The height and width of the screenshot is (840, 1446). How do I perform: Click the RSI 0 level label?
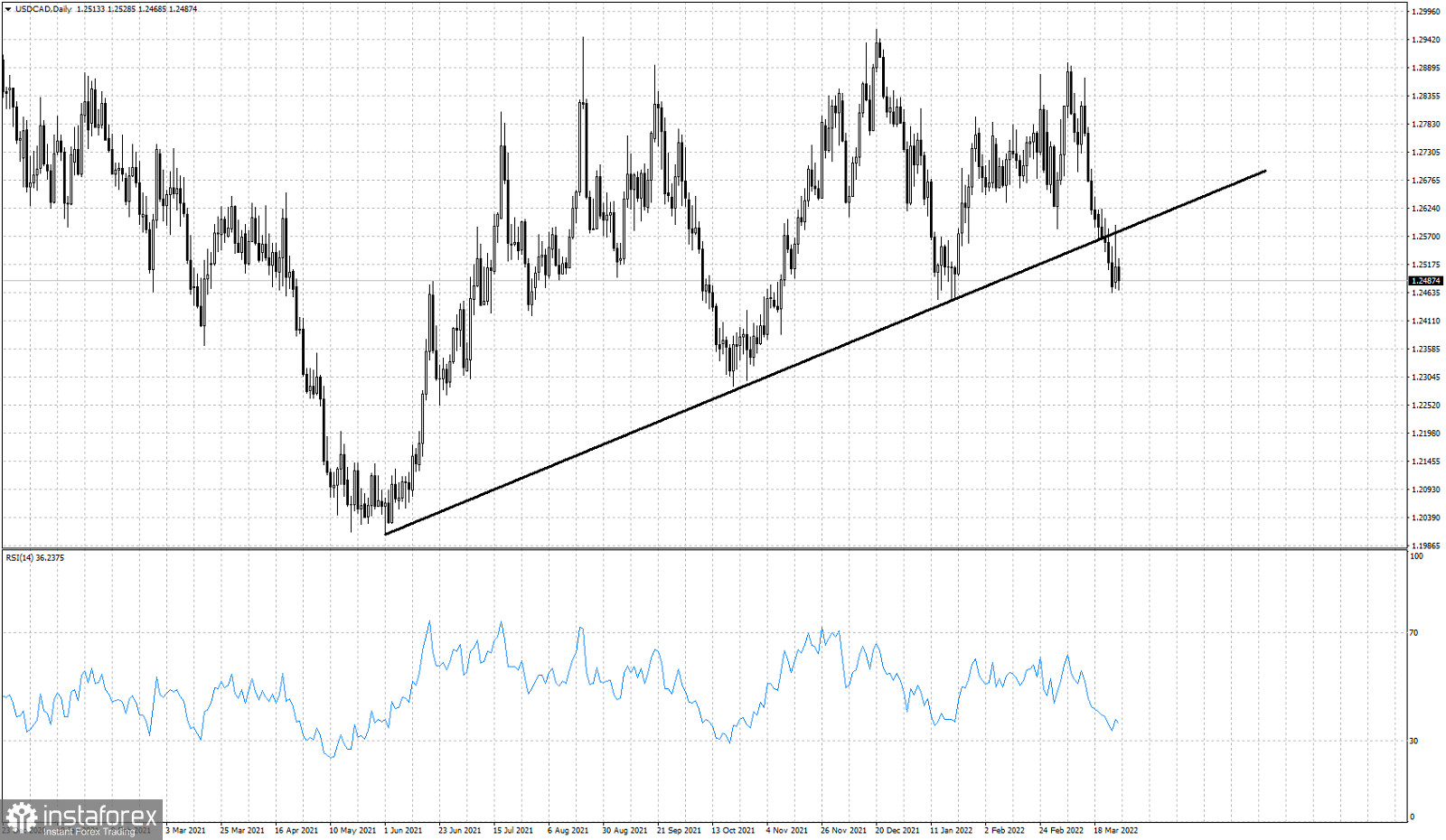1413,817
